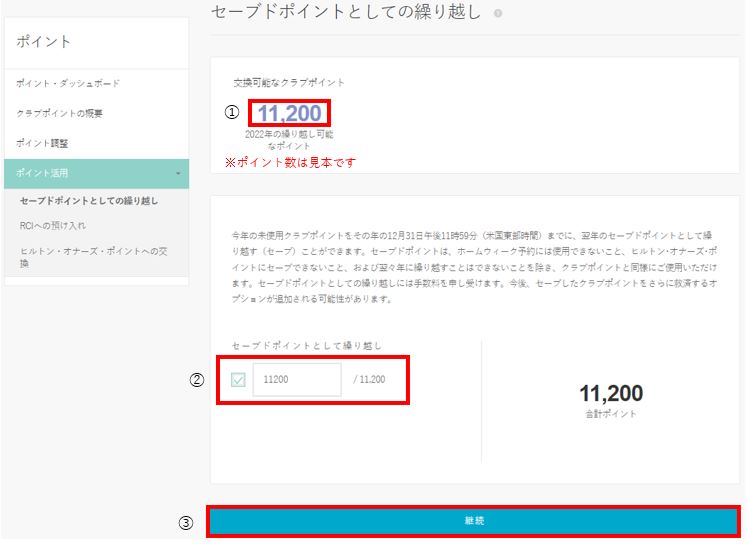
Task: Go to クラブポイントの概要
Action: click(x=60, y=113)
